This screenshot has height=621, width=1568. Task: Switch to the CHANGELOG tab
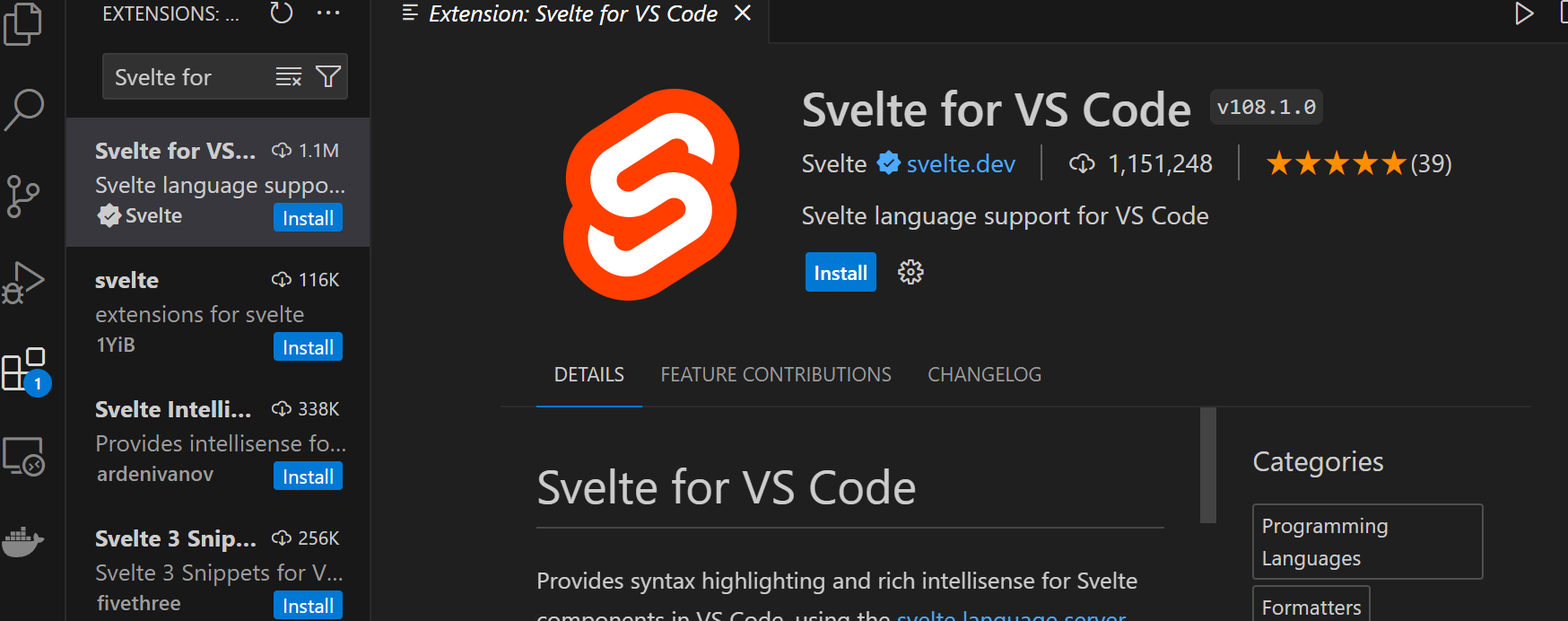pos(984,374)
